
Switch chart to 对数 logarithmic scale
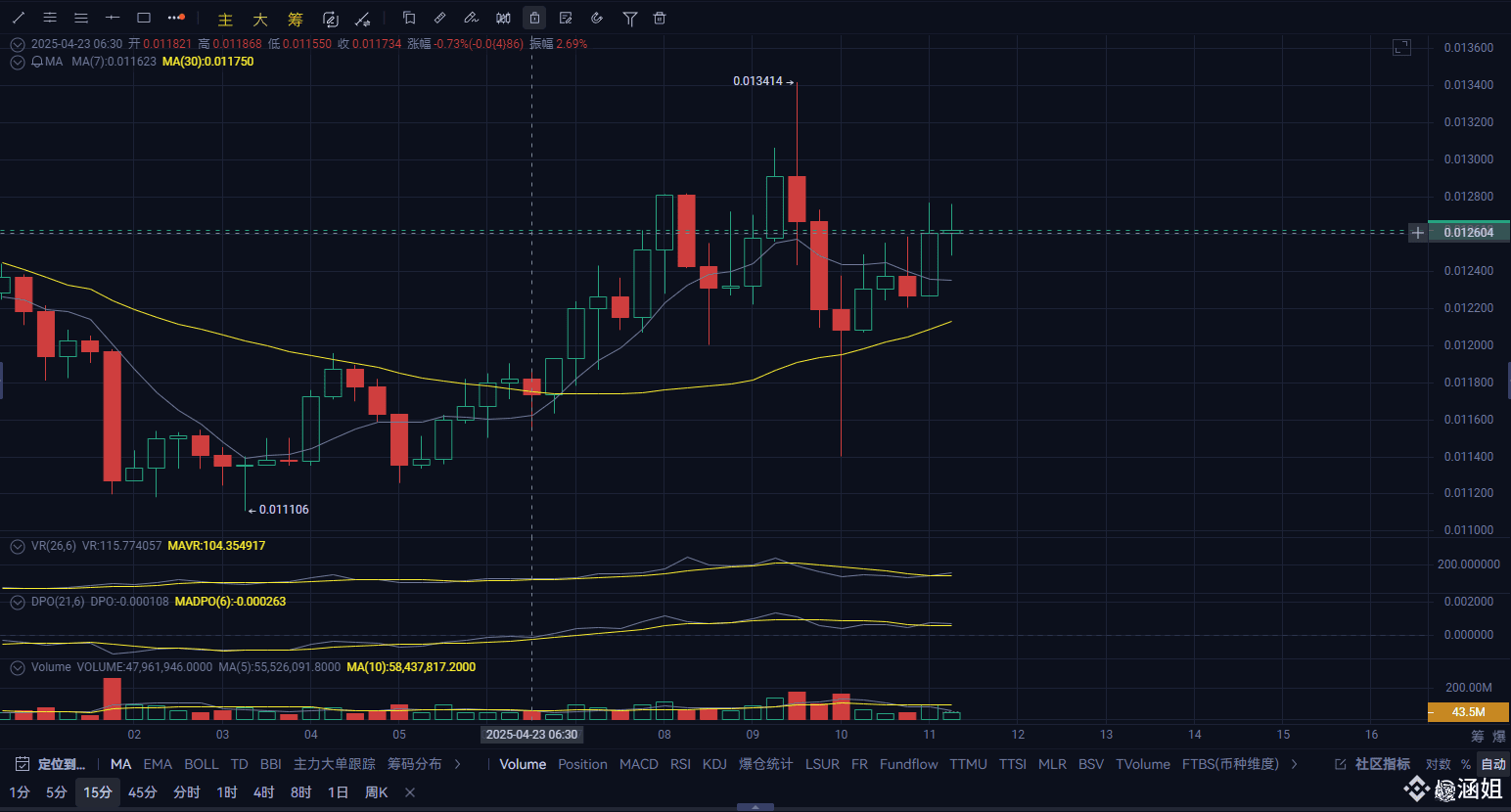[1437, 763]
